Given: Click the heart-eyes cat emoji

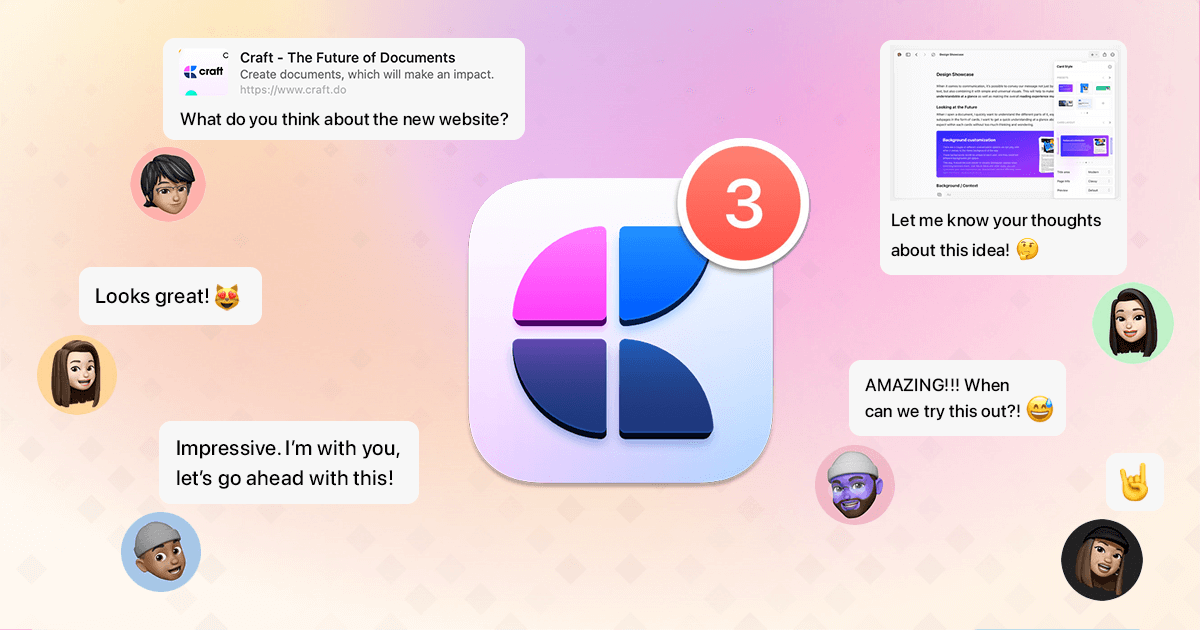Looking at the screenshot, I should 229,296.
